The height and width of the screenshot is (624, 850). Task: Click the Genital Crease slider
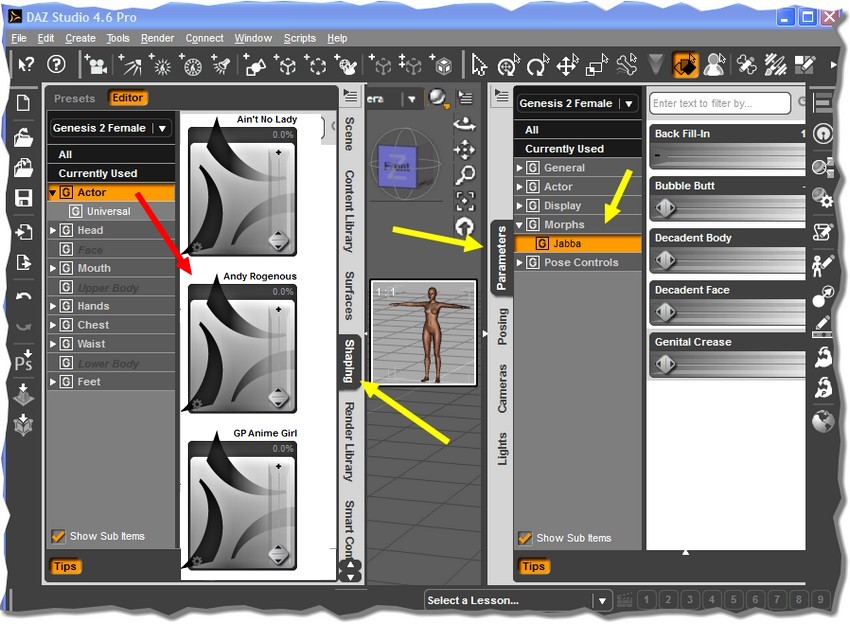pos(727,364)
